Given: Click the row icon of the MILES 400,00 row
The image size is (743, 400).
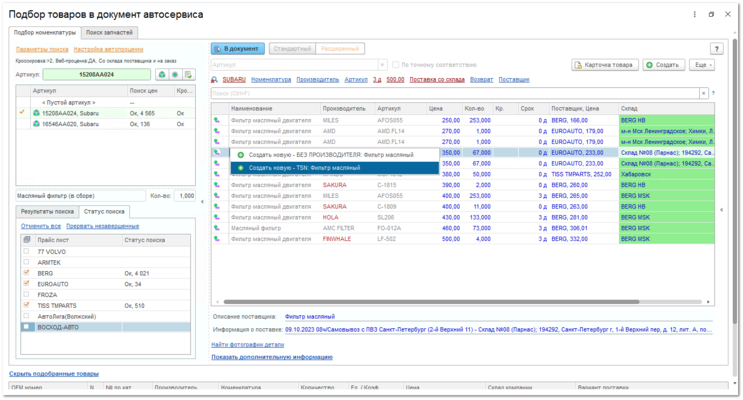Looking at the screenshot, I should tap(217, 196).
